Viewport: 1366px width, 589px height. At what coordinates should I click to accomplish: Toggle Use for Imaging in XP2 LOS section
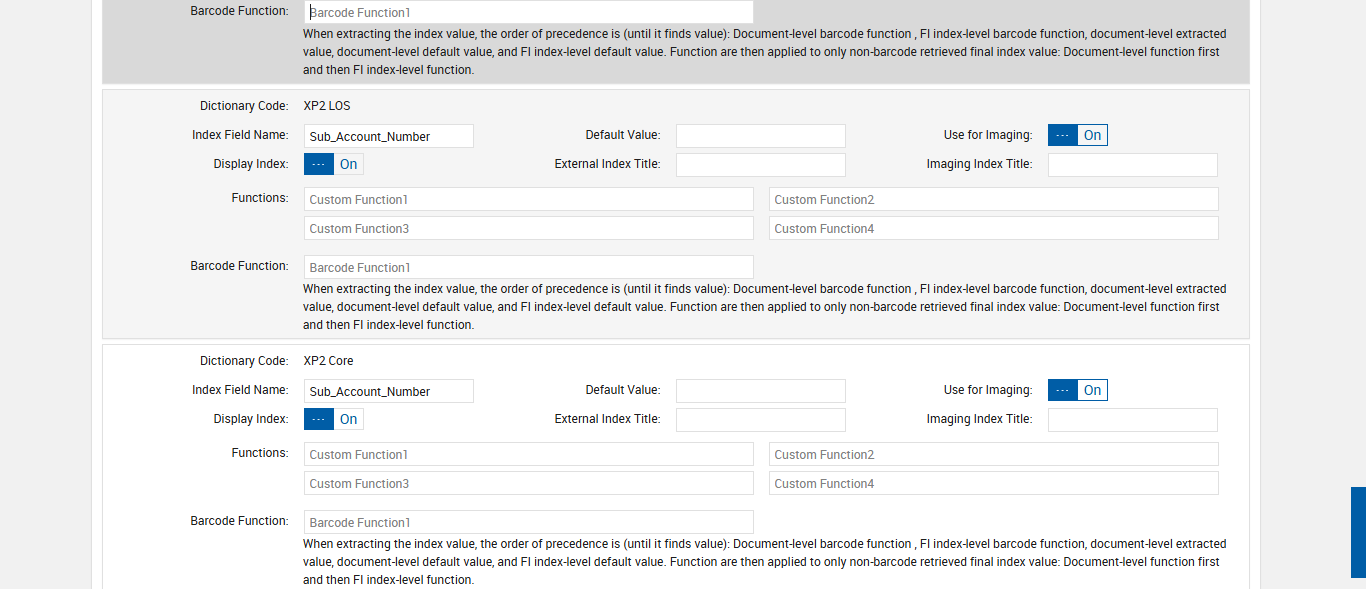point(1077,135)
